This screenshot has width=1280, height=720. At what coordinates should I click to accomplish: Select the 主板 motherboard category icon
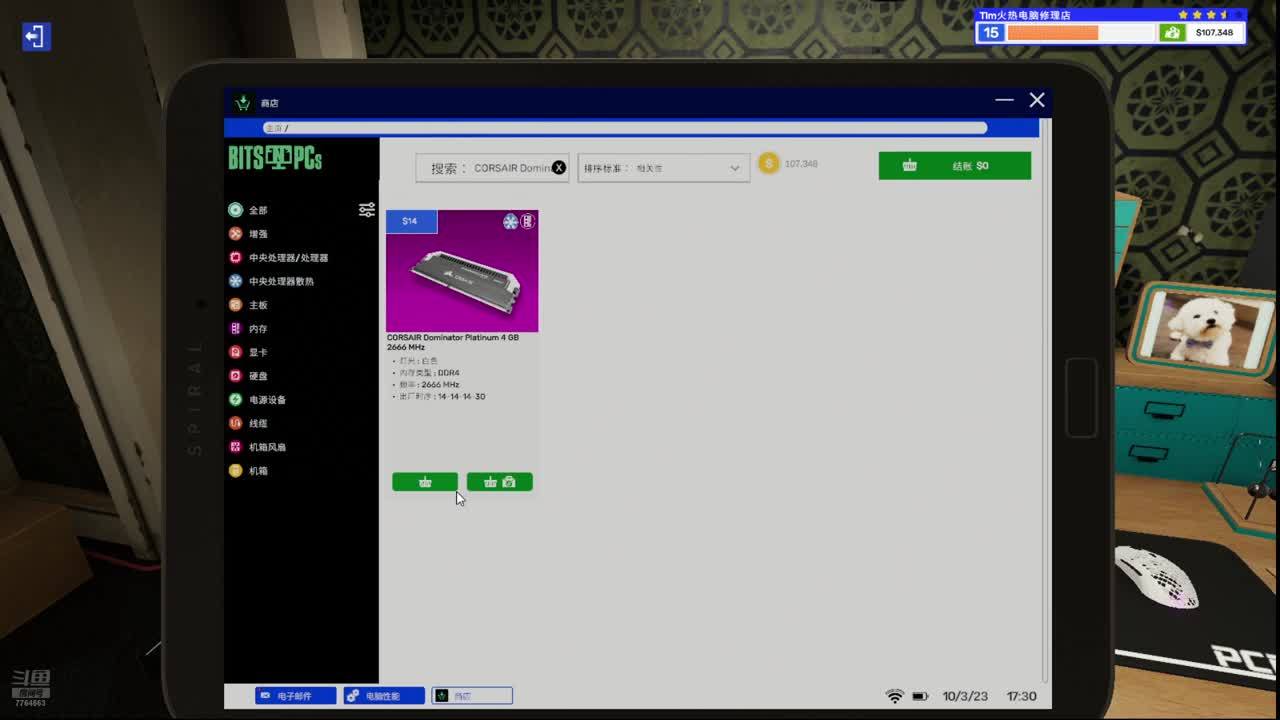pos(235,305)
